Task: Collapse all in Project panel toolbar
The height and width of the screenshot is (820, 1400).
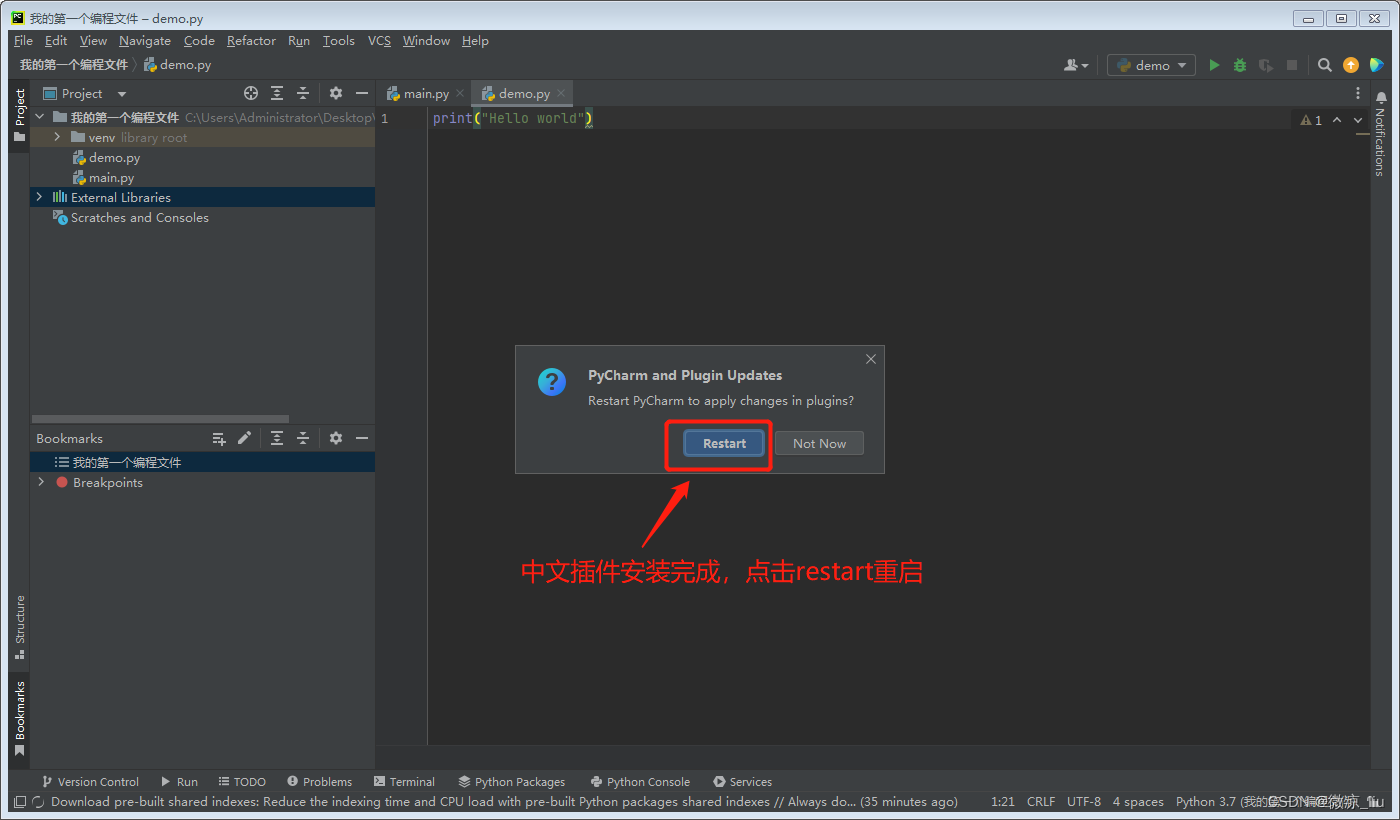Action: click(303, 93)
